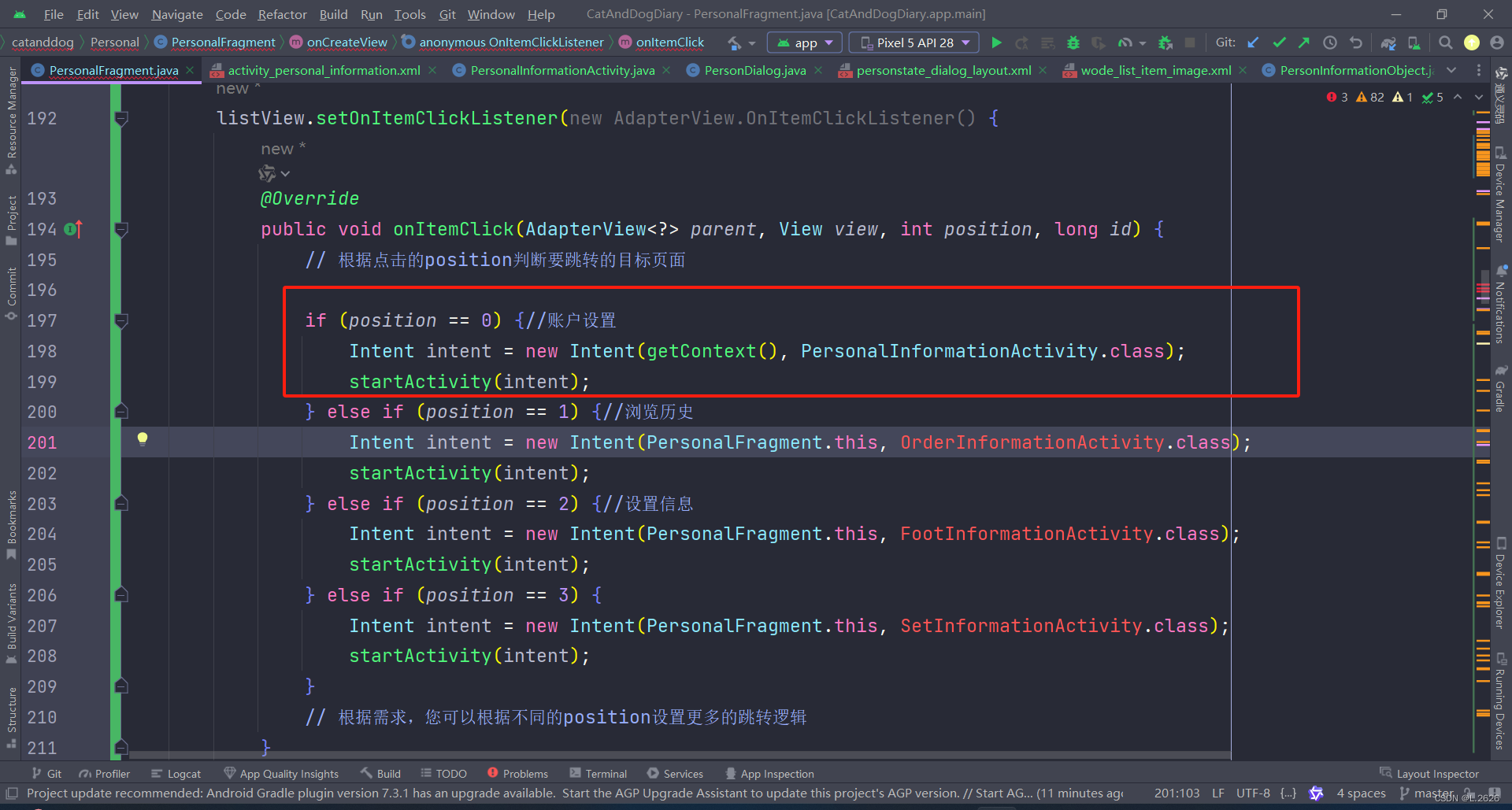Expand the hidden editor tabs chevron
The height and width of the screenshot is (810, 1512).
[1452, 70]
